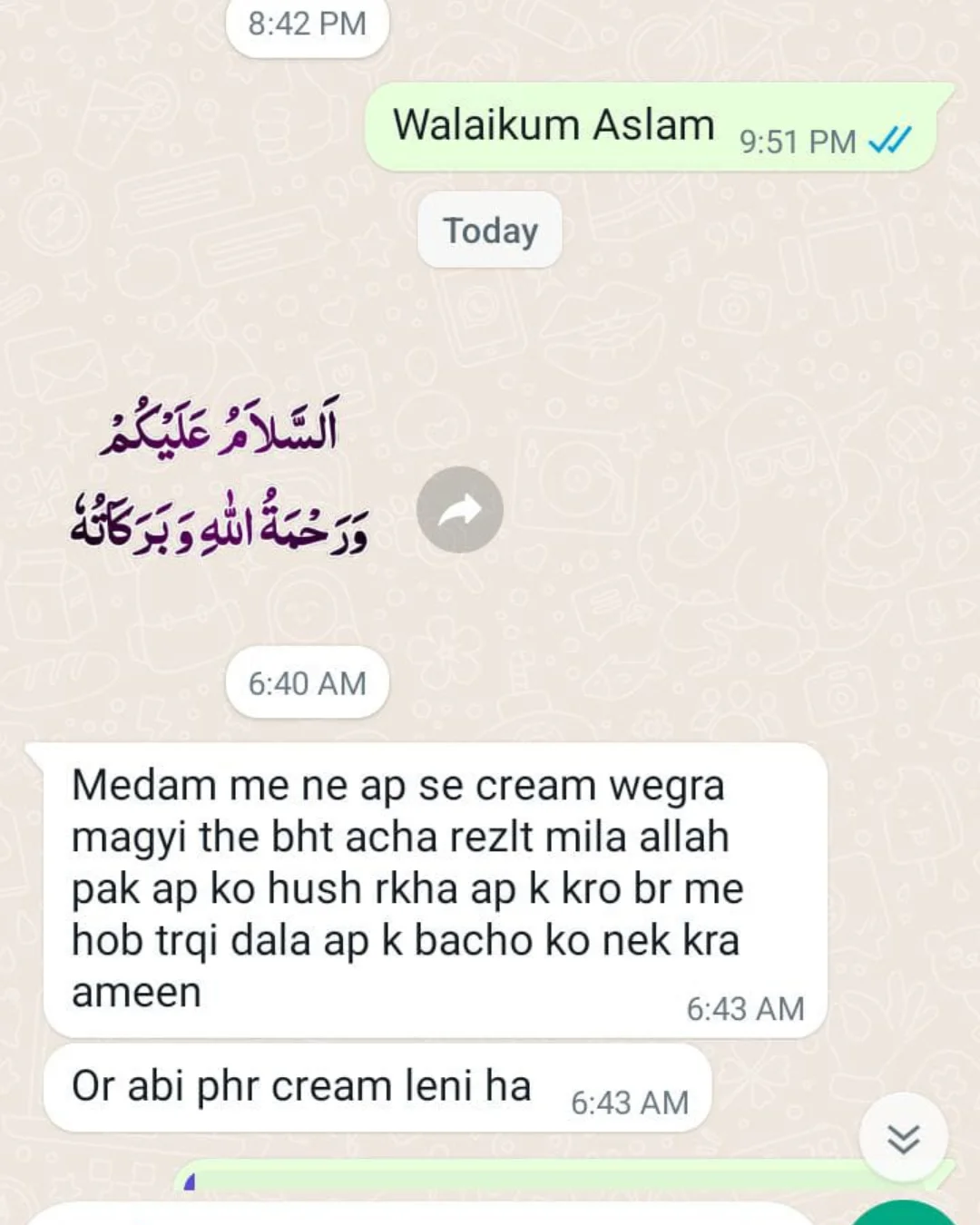Tap the 9:51 PM time on sent message

[798, 142]
